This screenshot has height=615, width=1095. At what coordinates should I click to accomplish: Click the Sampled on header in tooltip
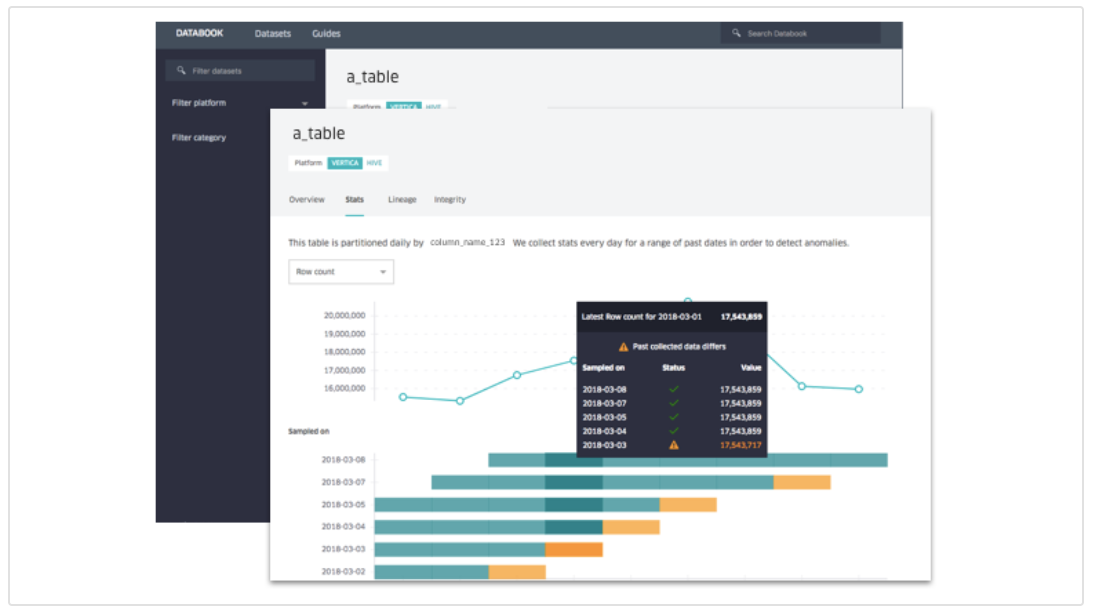coord(603,368)
